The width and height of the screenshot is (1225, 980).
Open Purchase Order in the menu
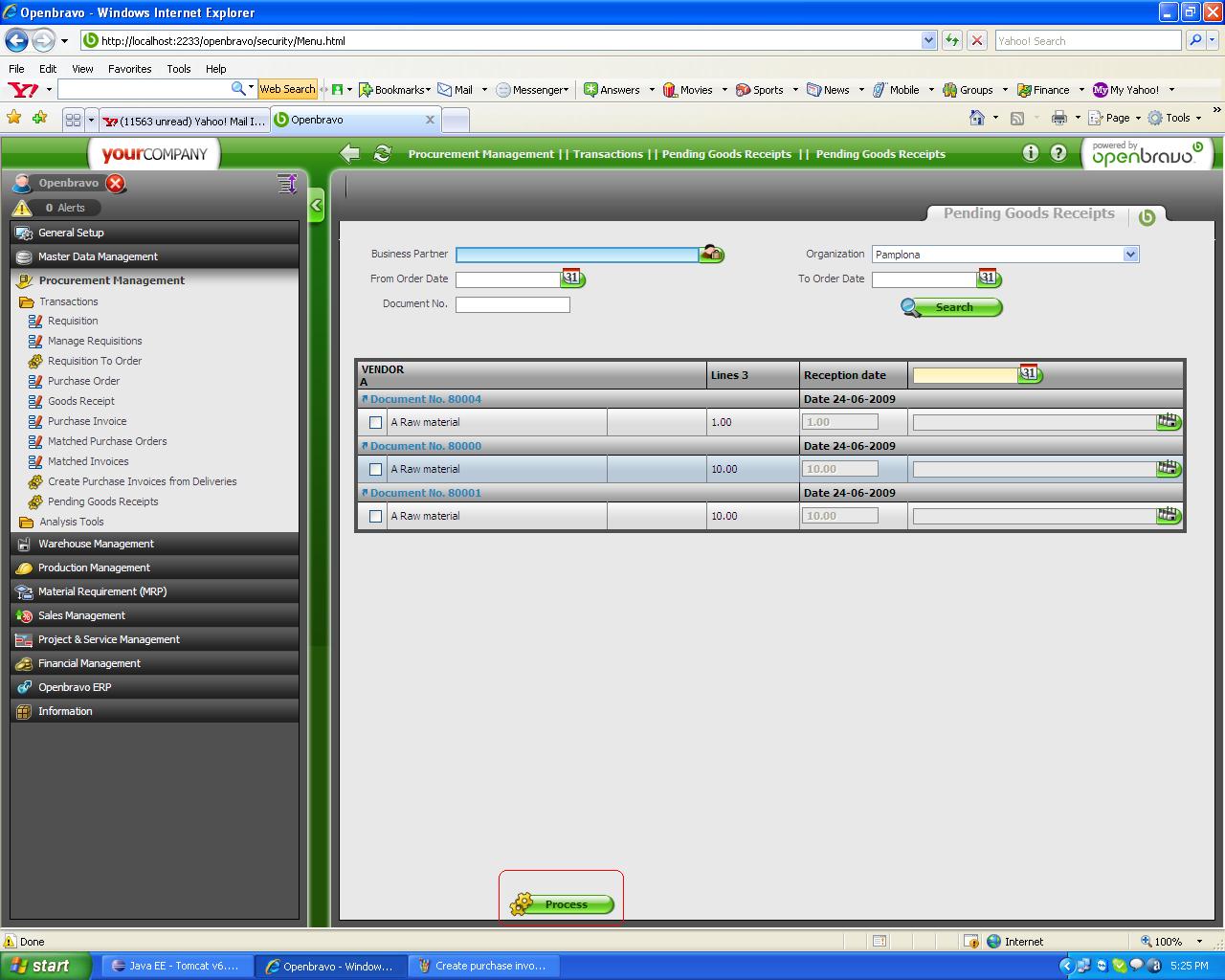point(83,381)
